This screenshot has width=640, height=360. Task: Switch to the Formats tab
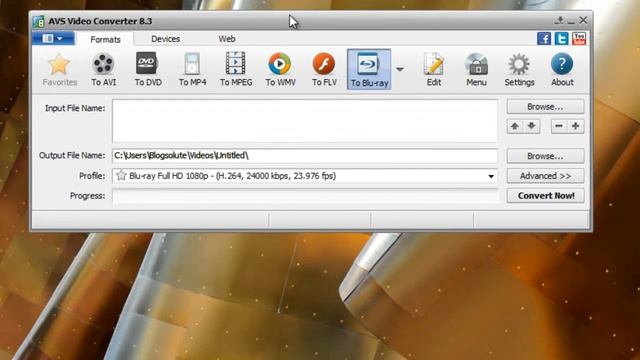(x=105, y=40)
